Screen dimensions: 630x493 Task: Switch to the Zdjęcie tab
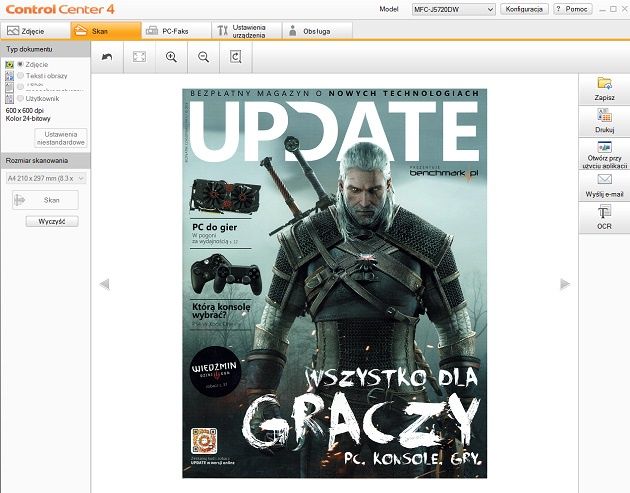click(x=35, y=31)
